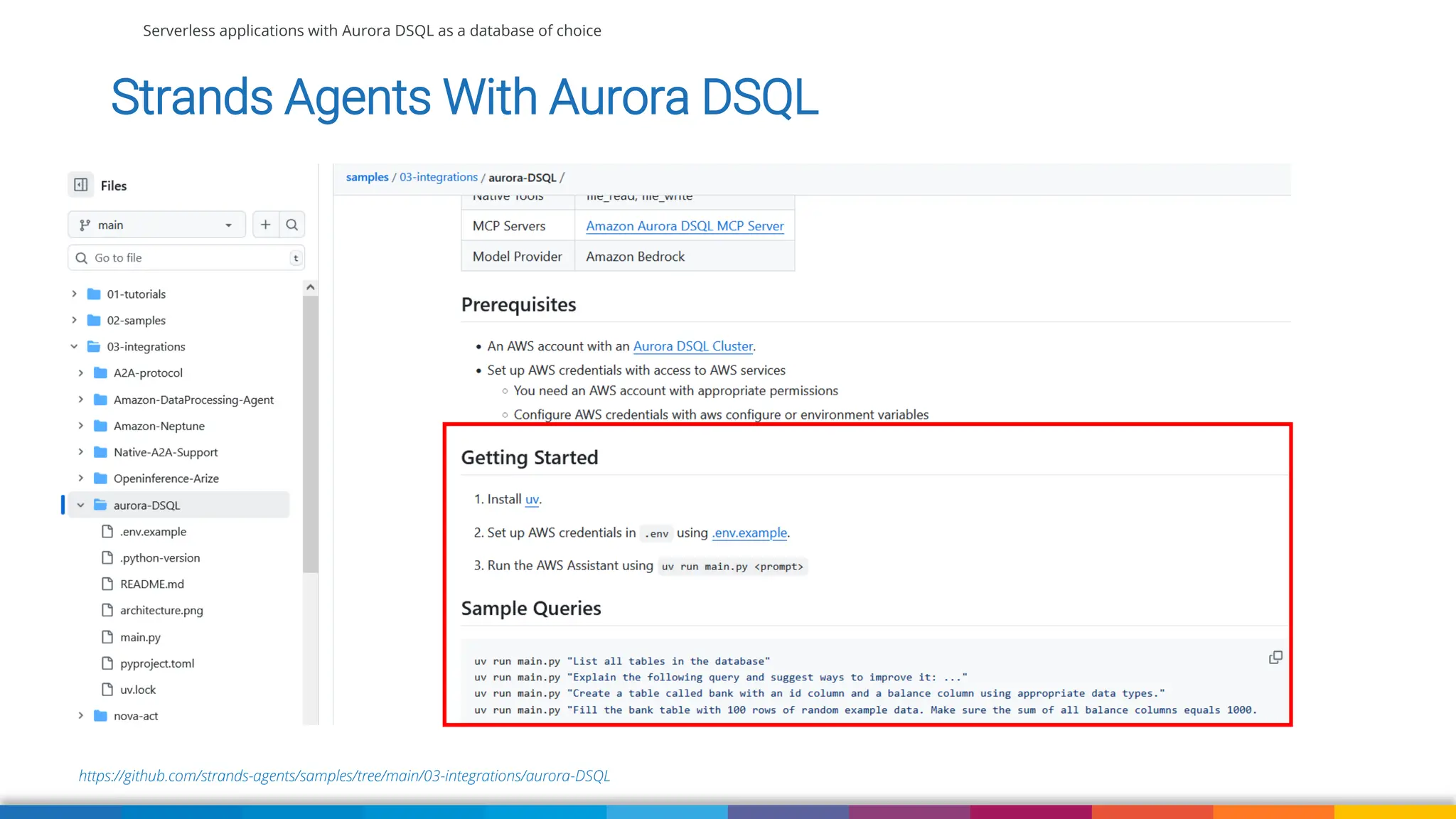Click the Getting Started heading
The image size is (1456, 819).
coord(530,457)
